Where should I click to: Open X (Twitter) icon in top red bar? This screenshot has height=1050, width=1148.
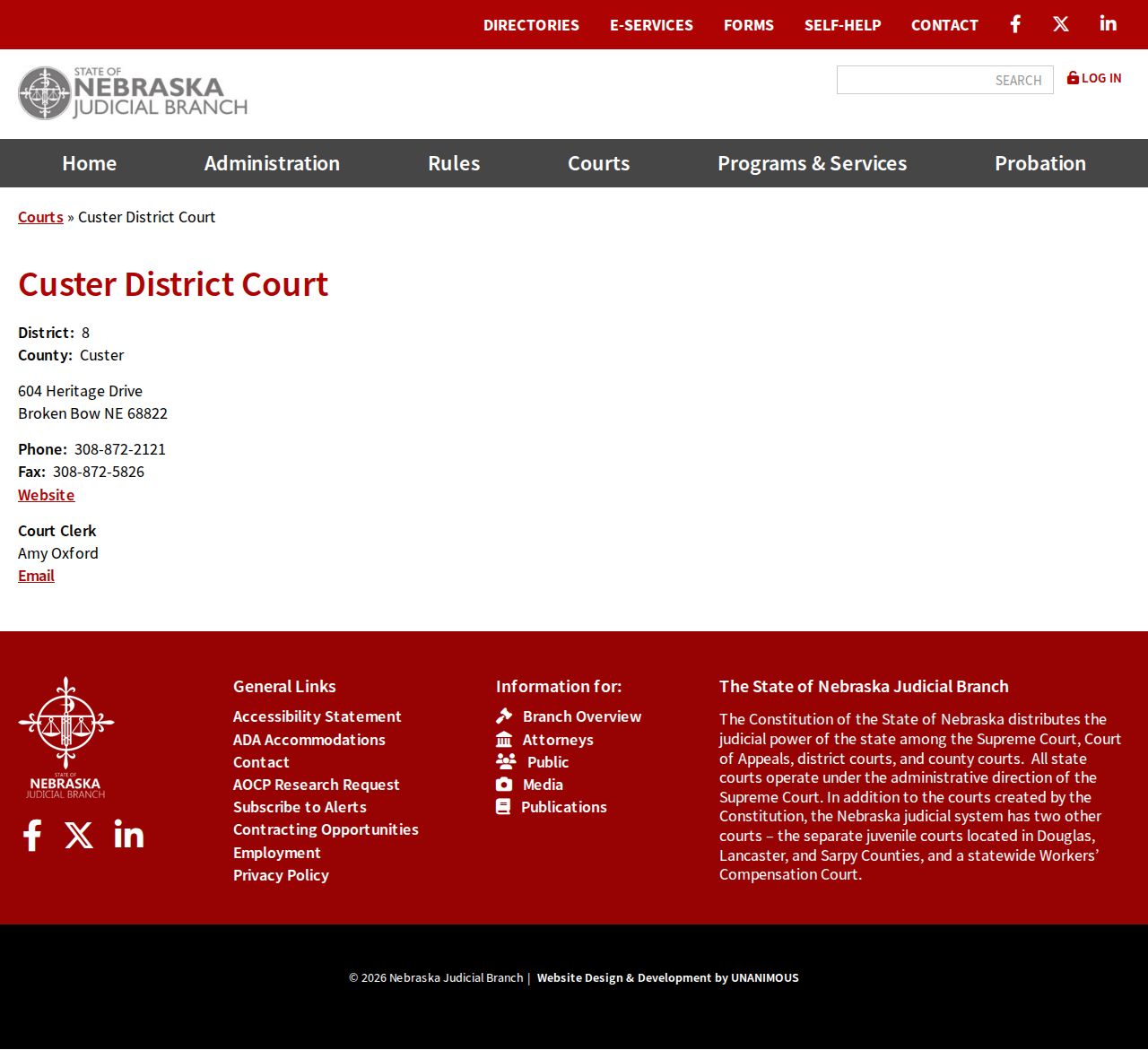1061,24
